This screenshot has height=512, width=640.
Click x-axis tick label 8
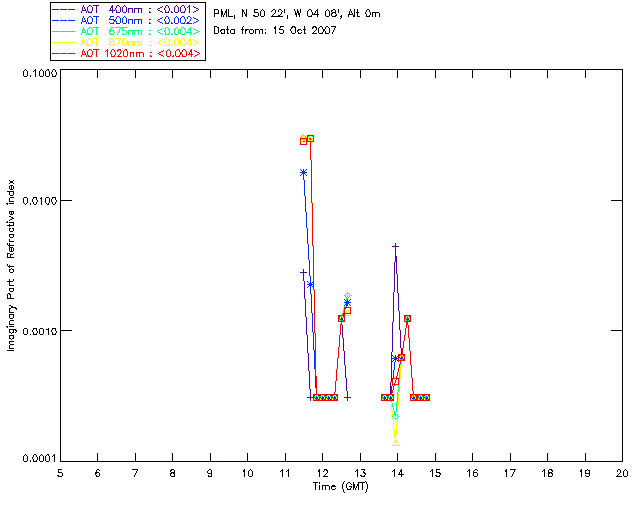(x=173, y=474)
